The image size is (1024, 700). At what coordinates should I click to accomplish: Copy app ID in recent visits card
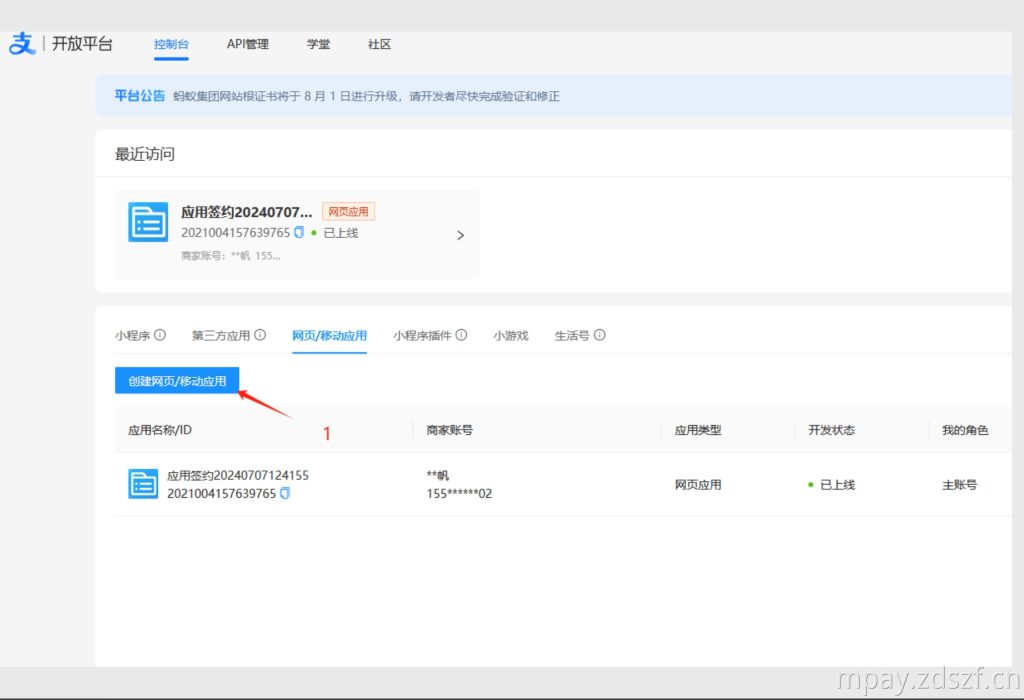tap(299, 233)
